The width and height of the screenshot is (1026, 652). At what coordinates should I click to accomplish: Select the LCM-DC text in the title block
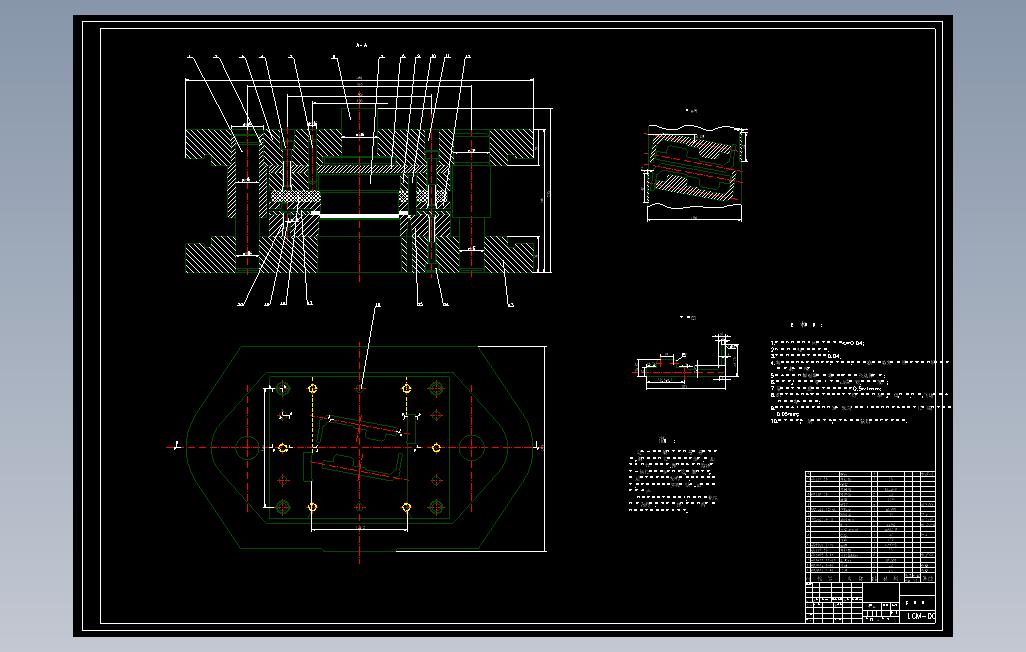point(921,617)
